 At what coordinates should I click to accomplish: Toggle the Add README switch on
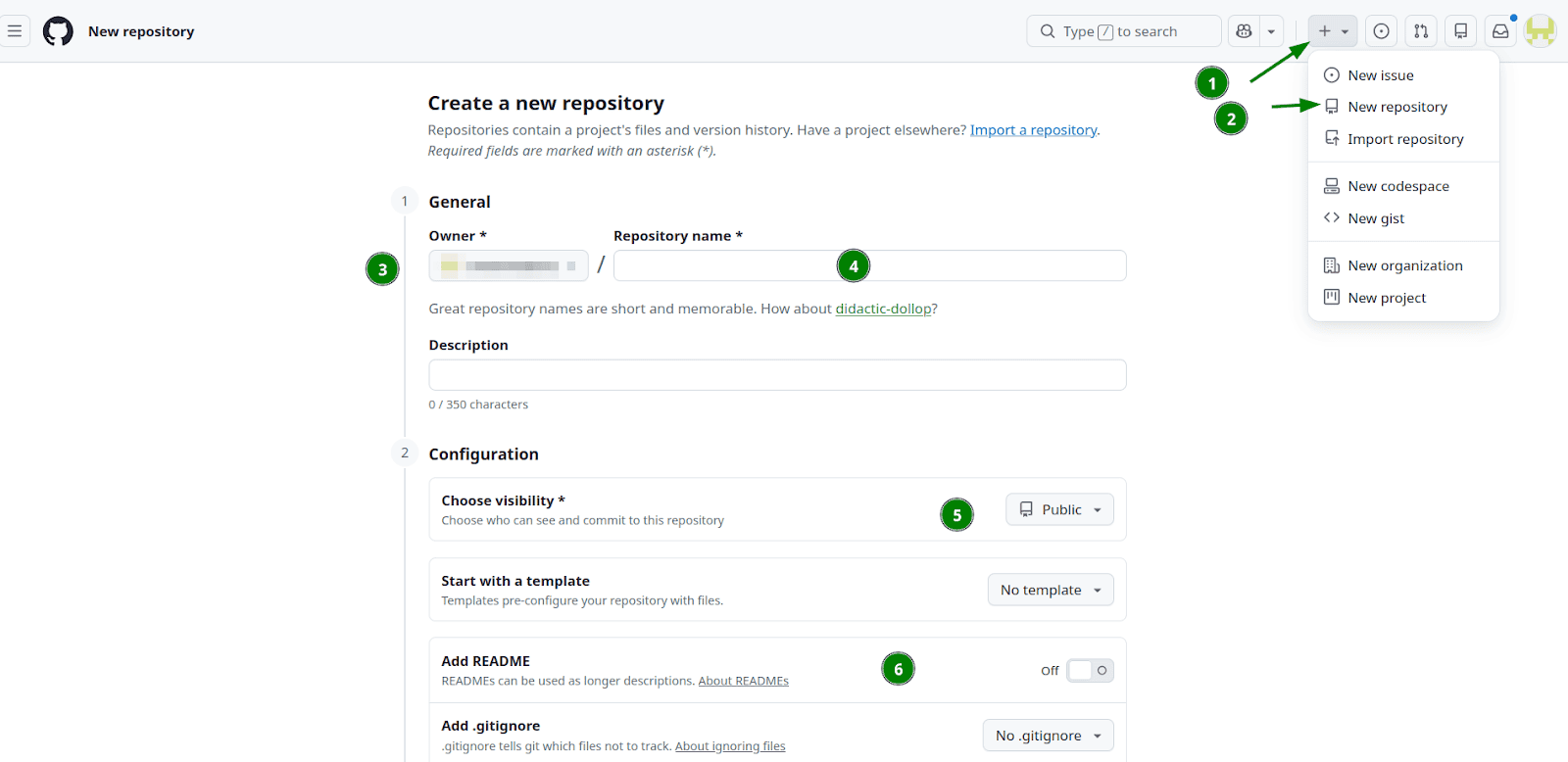click(1090, 671)
